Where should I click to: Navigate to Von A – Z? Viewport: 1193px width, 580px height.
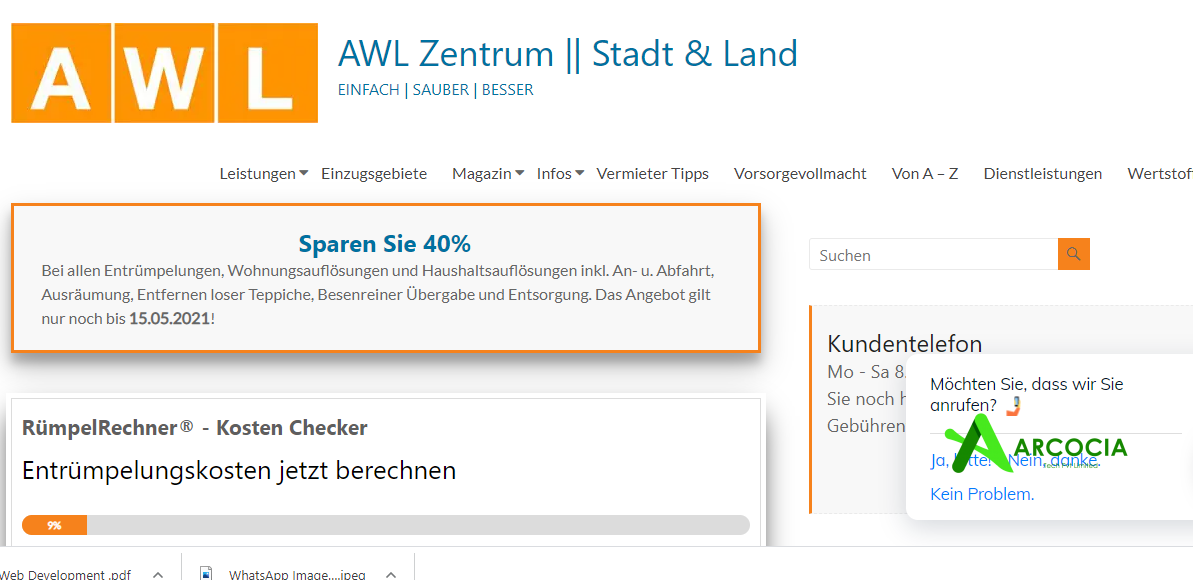(924, 173)
